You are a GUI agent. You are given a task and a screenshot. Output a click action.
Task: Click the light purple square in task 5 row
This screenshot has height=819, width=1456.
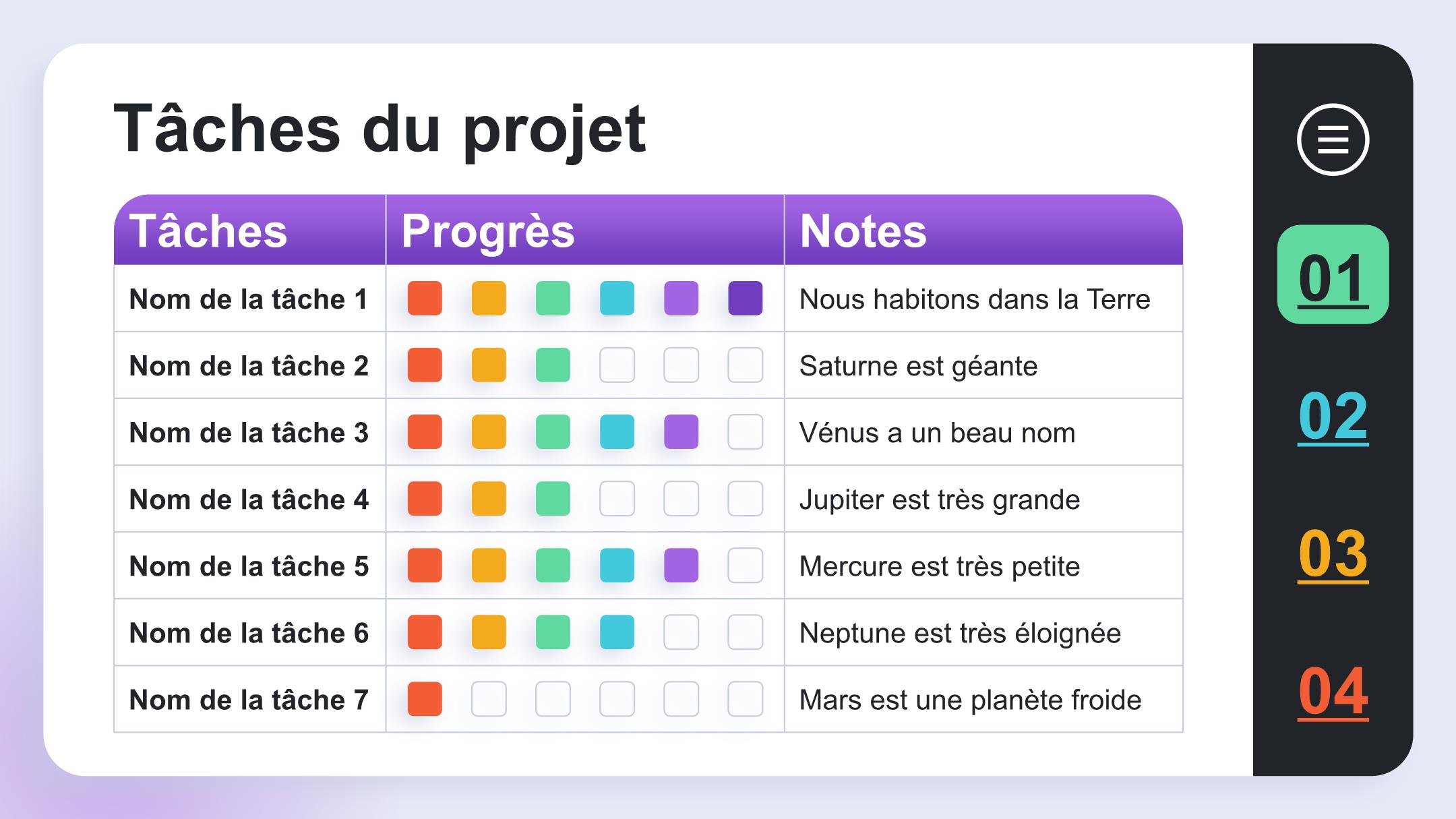tap(681, 565)
